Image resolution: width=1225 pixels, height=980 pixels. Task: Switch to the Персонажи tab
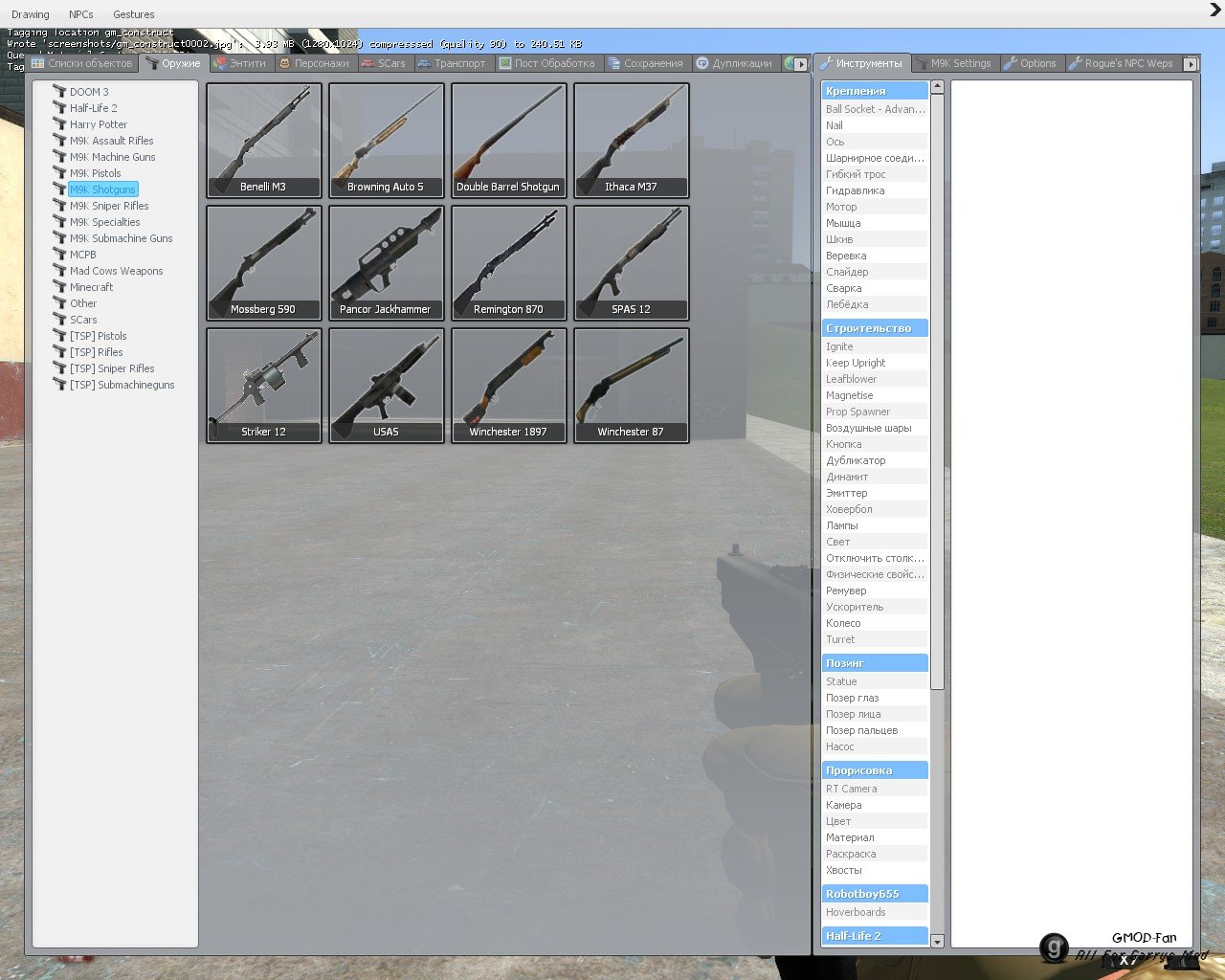click(x=315, y=63)
